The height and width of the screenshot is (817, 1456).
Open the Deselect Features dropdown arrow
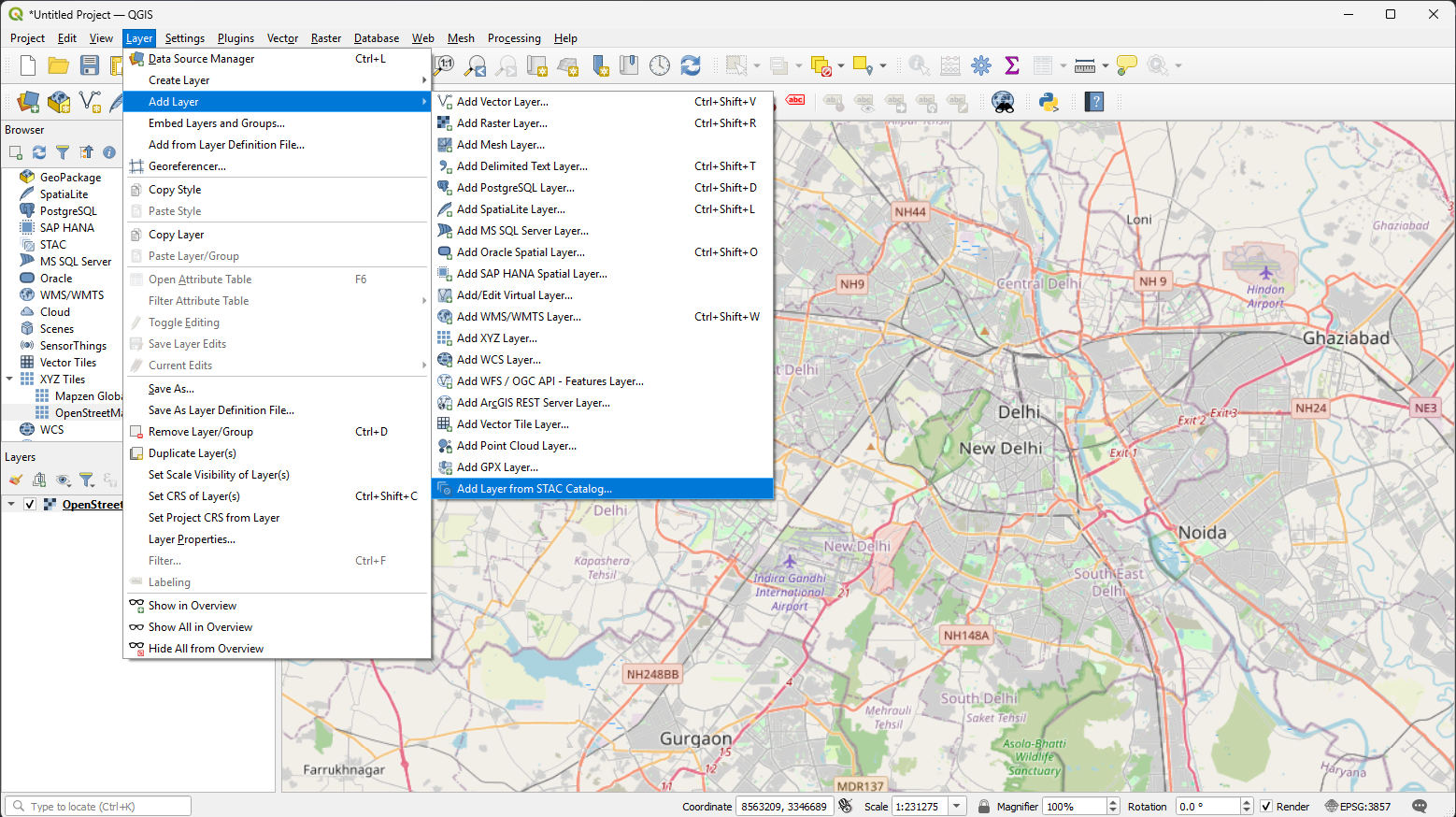click(x=841, y=65)
